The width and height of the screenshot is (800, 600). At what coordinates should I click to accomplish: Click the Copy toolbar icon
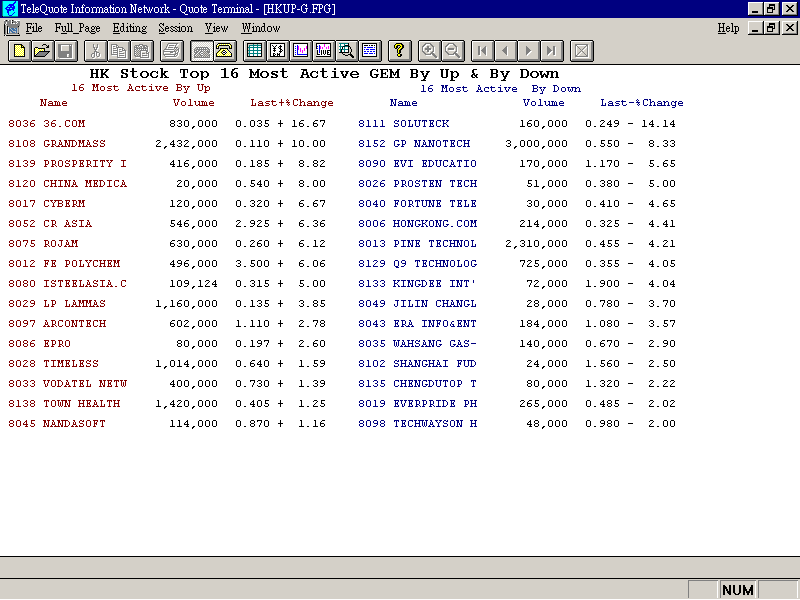[118, 51]
